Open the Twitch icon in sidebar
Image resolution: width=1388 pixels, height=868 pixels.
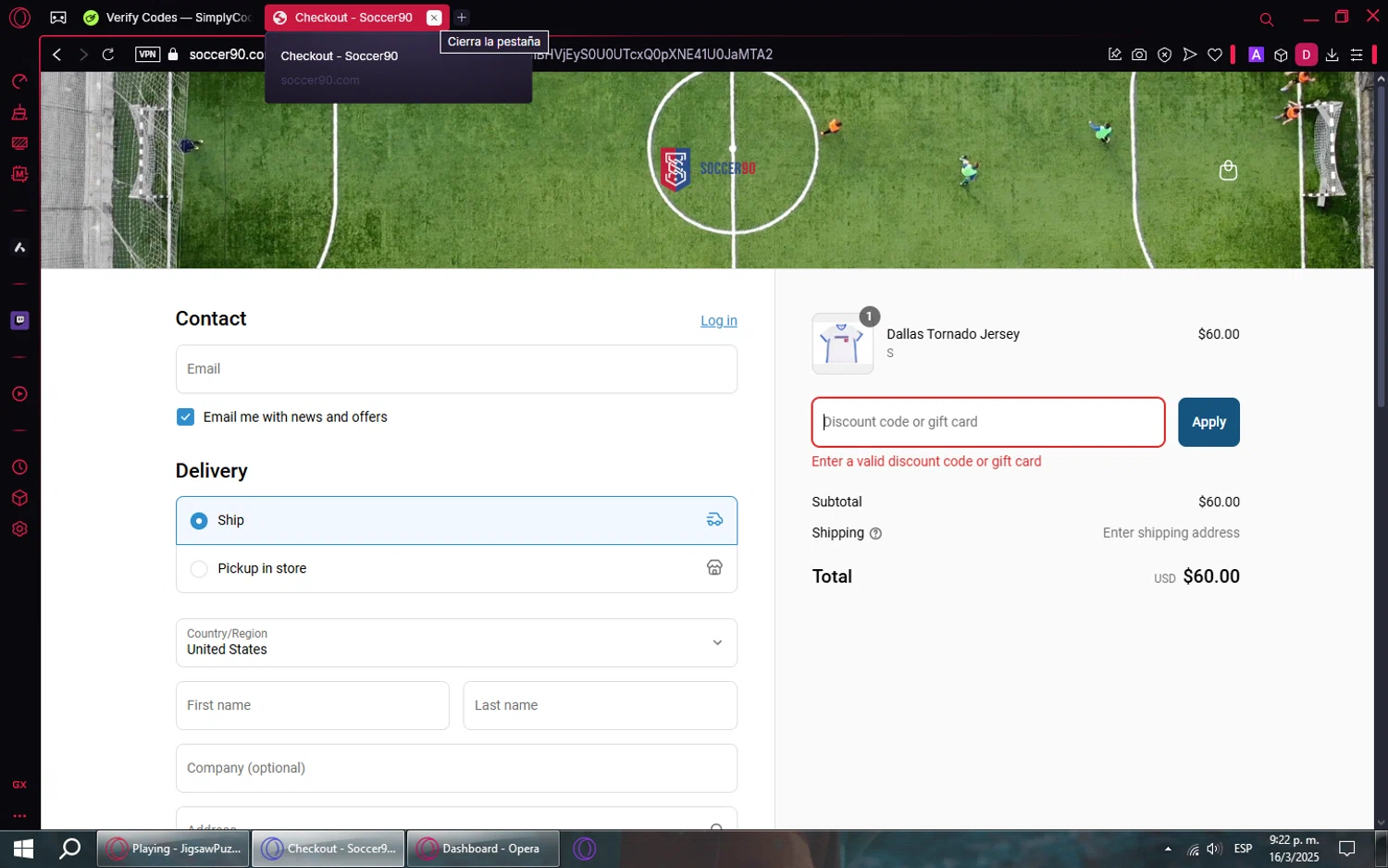[x=19, y=320]
